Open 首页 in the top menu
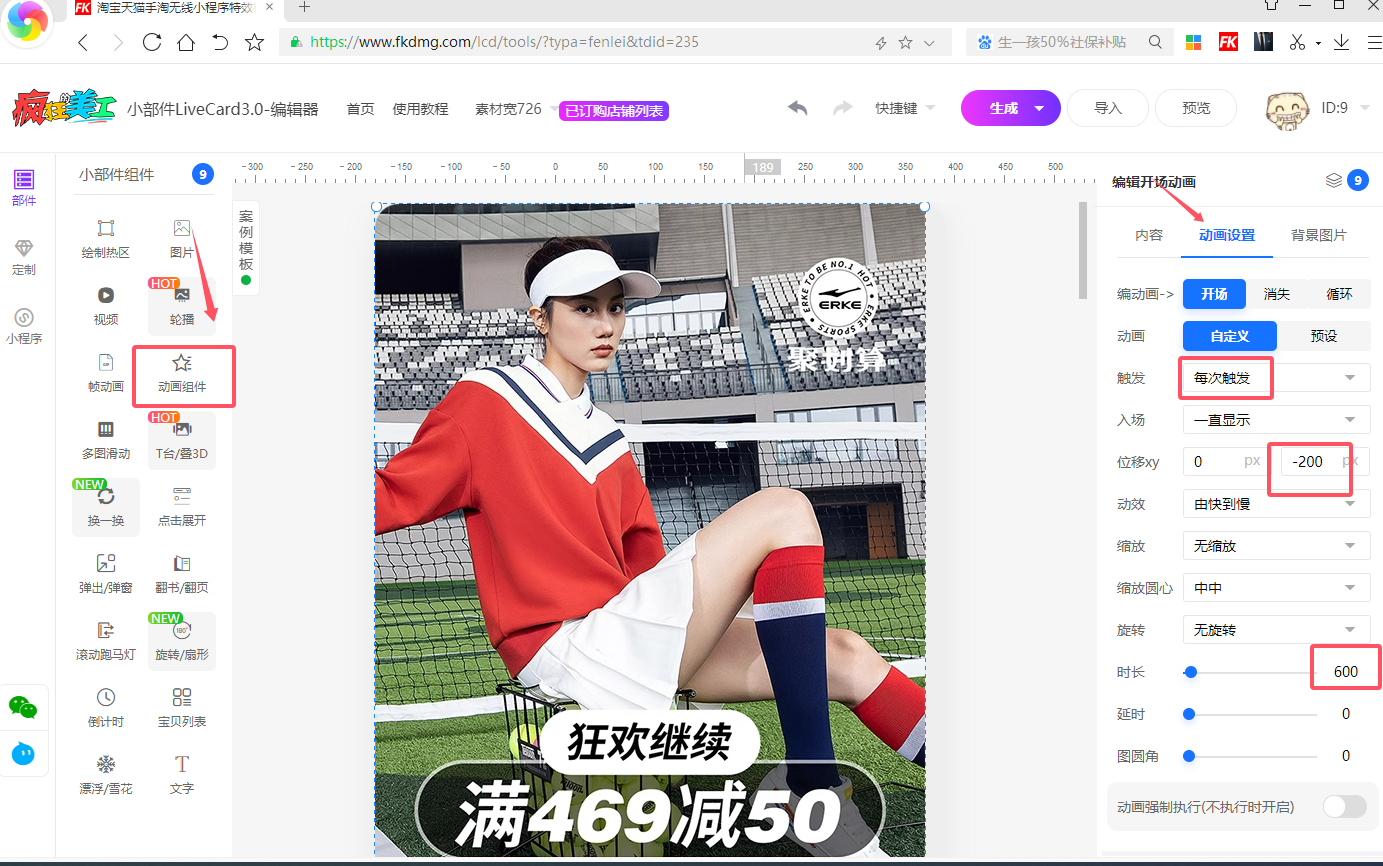This screenshot has width=1383, height=866. pos(360,109)
